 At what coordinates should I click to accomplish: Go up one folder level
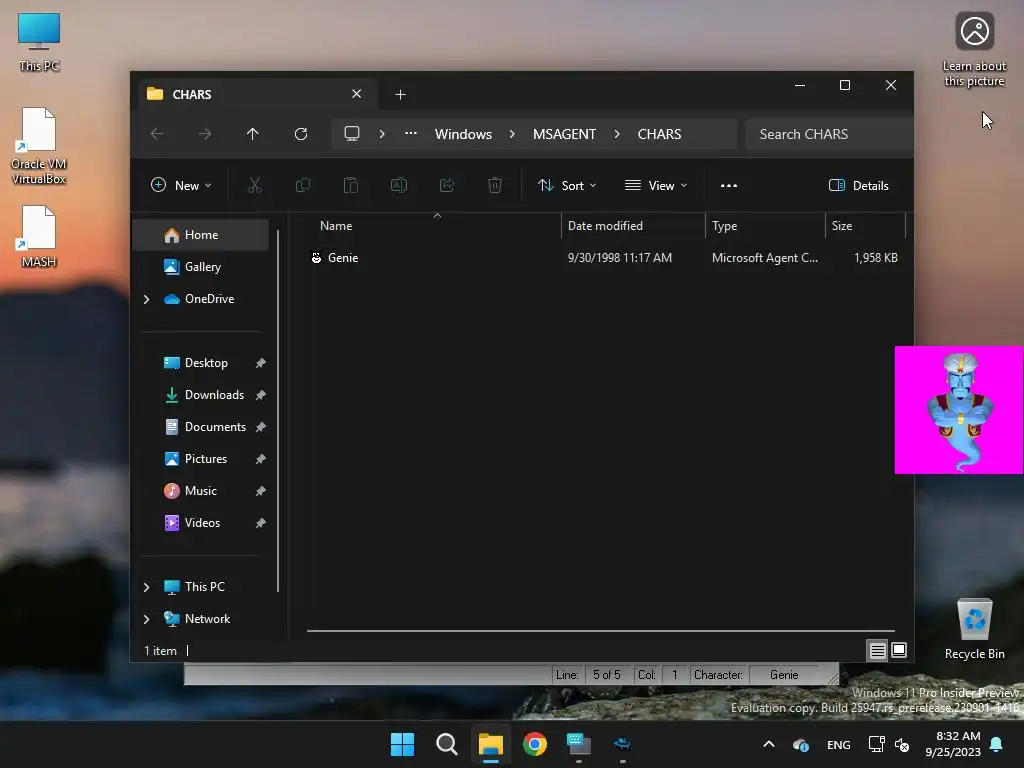(253, 134)
